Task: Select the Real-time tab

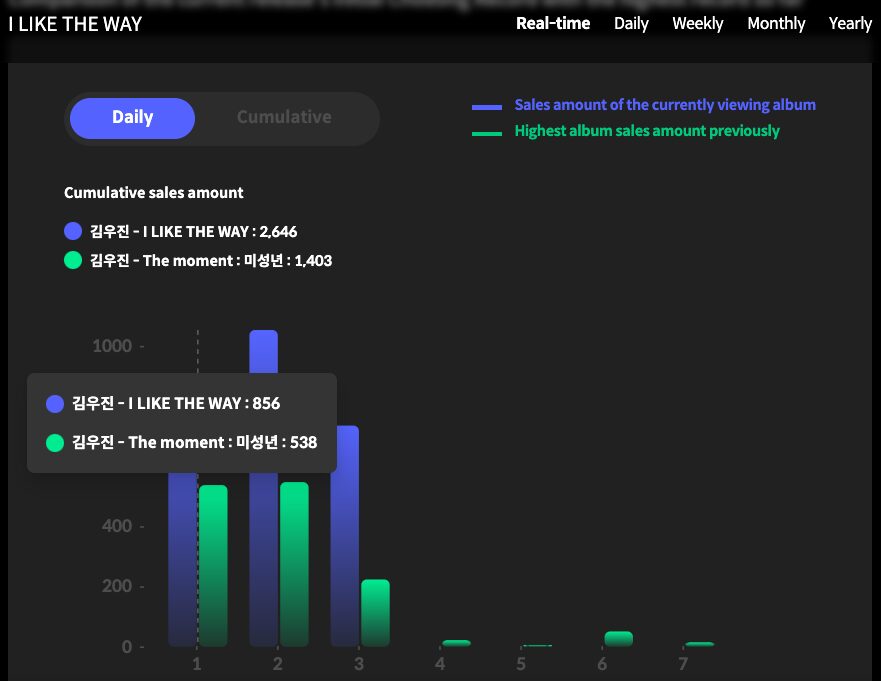Action: tap(553, 23)
